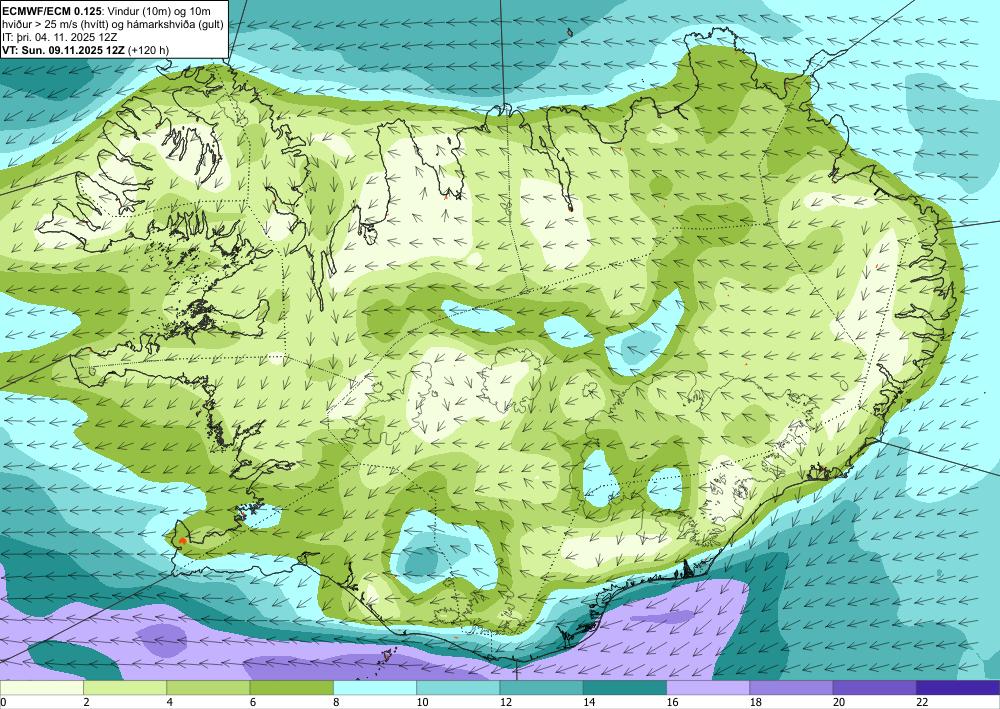Click the 12–14 m/s teal legend swatch
1000x709 pixels.
541,688
